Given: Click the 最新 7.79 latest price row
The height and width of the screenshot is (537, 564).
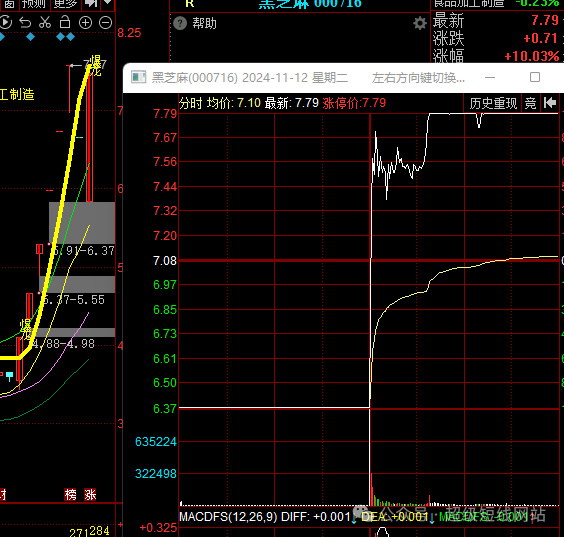Looking at the screenshot, I should click(496, 20).
